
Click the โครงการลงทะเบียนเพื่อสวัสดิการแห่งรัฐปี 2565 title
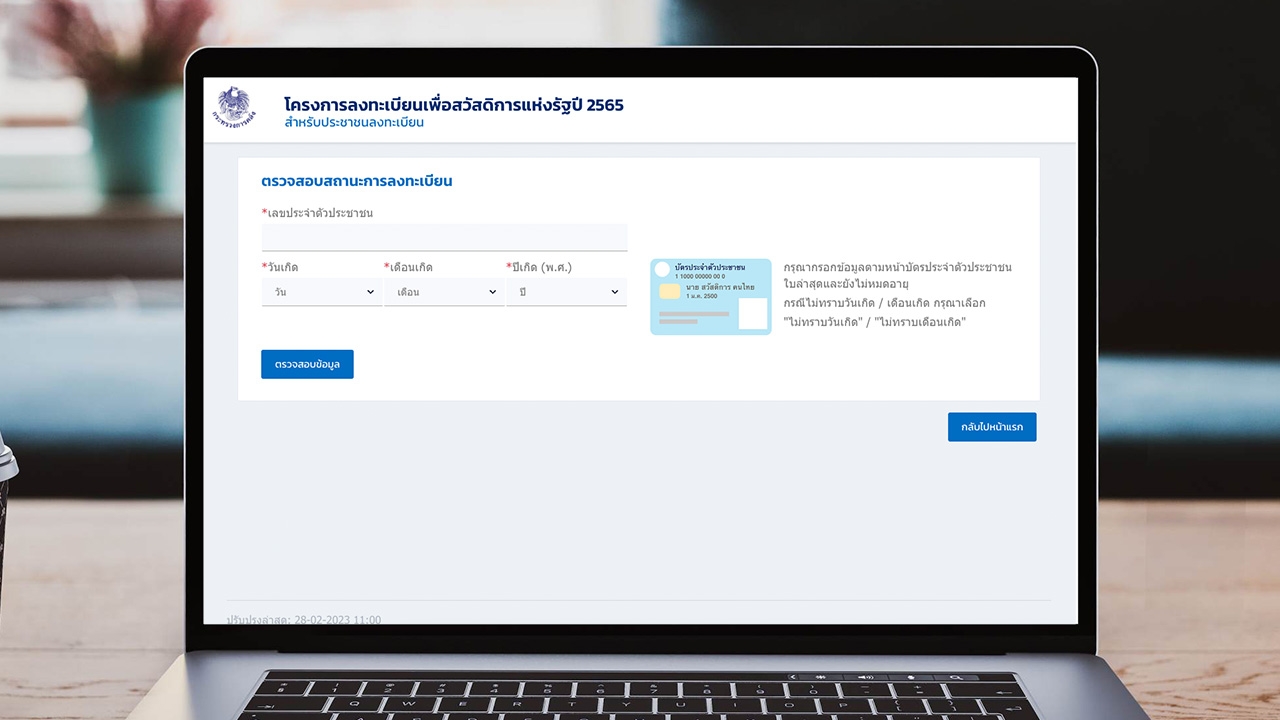click(x=453, y=105)
